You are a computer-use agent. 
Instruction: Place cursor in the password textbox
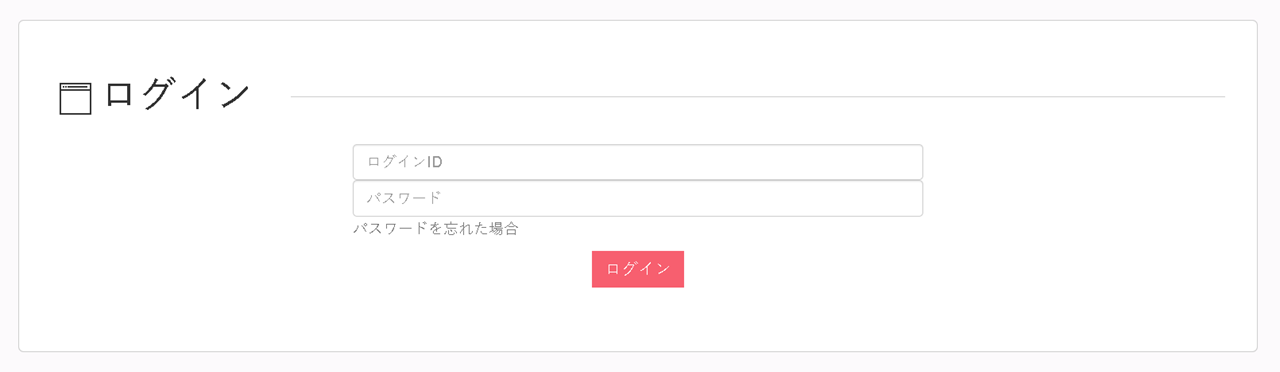click(x=638, y=198)
